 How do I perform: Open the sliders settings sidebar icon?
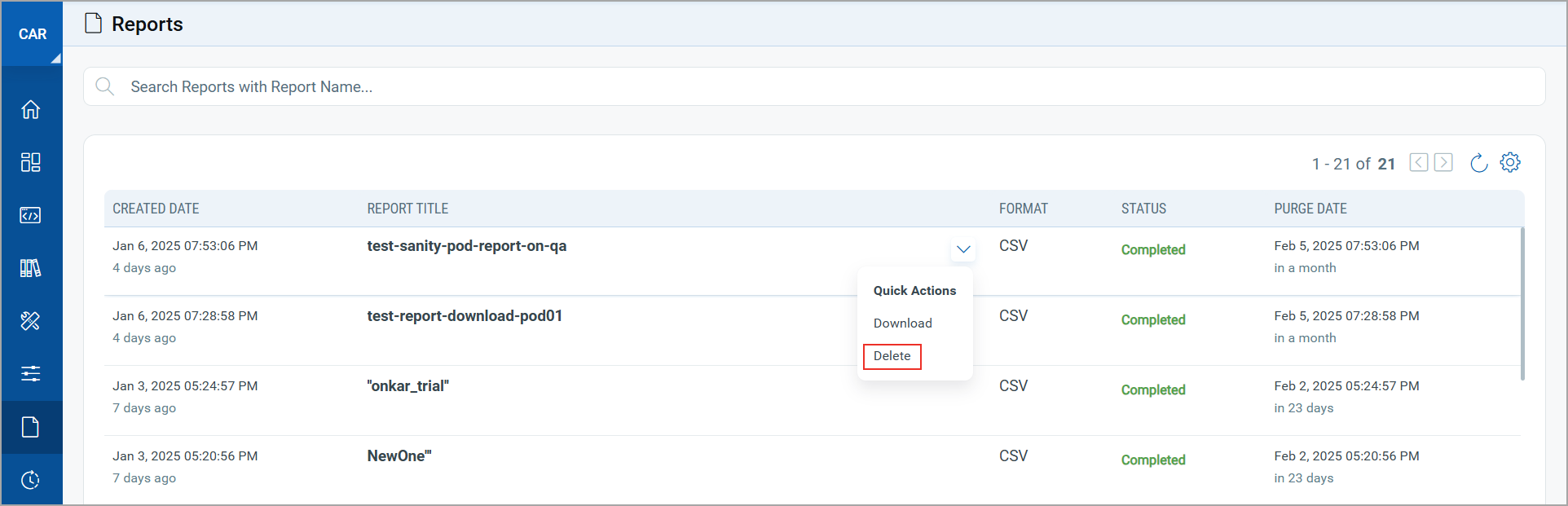(x=31, y=374)
